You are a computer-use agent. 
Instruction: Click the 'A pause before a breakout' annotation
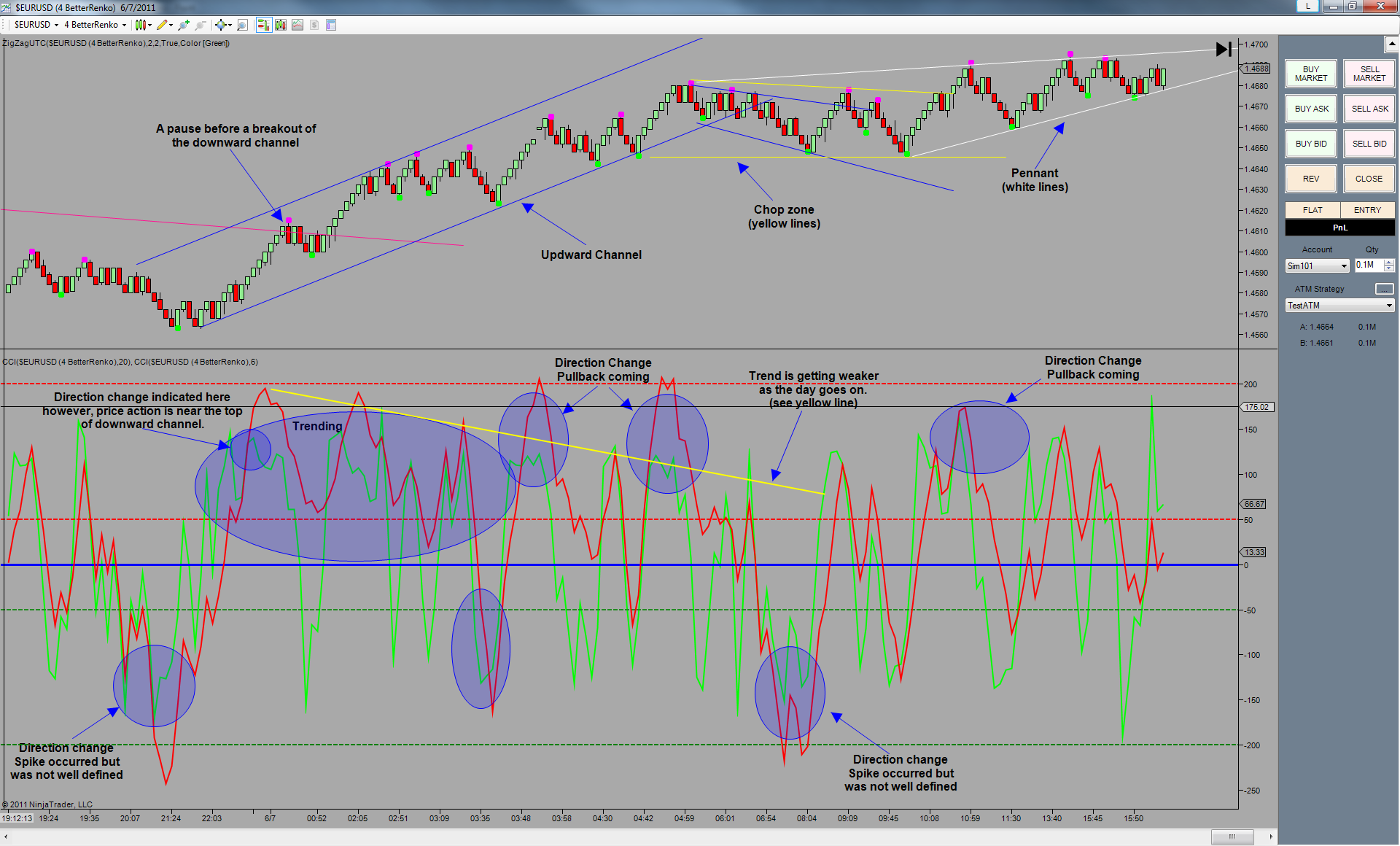click(x=236, y=136)
